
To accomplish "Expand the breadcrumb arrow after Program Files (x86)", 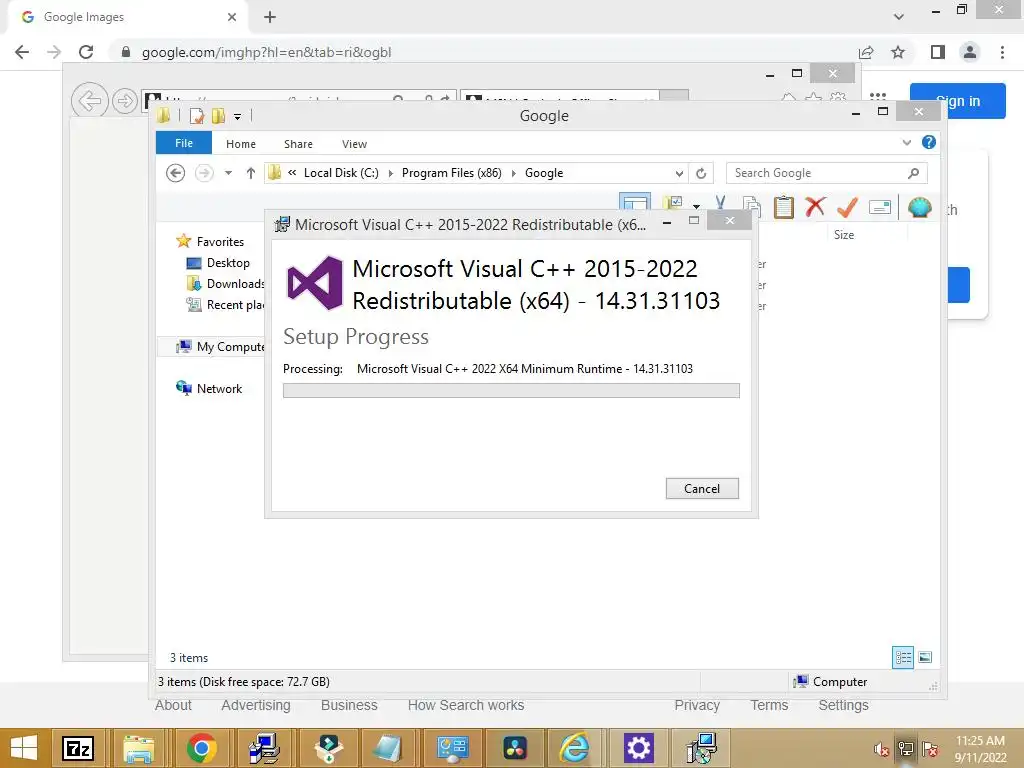I will 513,173.
